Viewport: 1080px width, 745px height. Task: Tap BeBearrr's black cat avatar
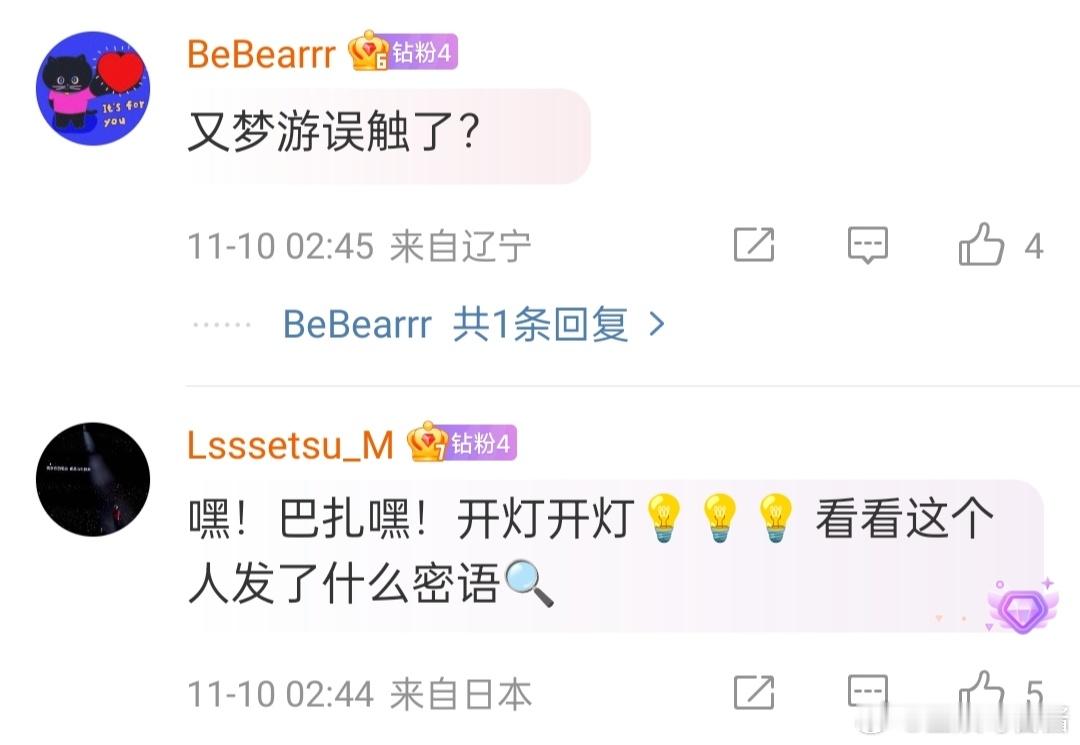coord(93,87)
